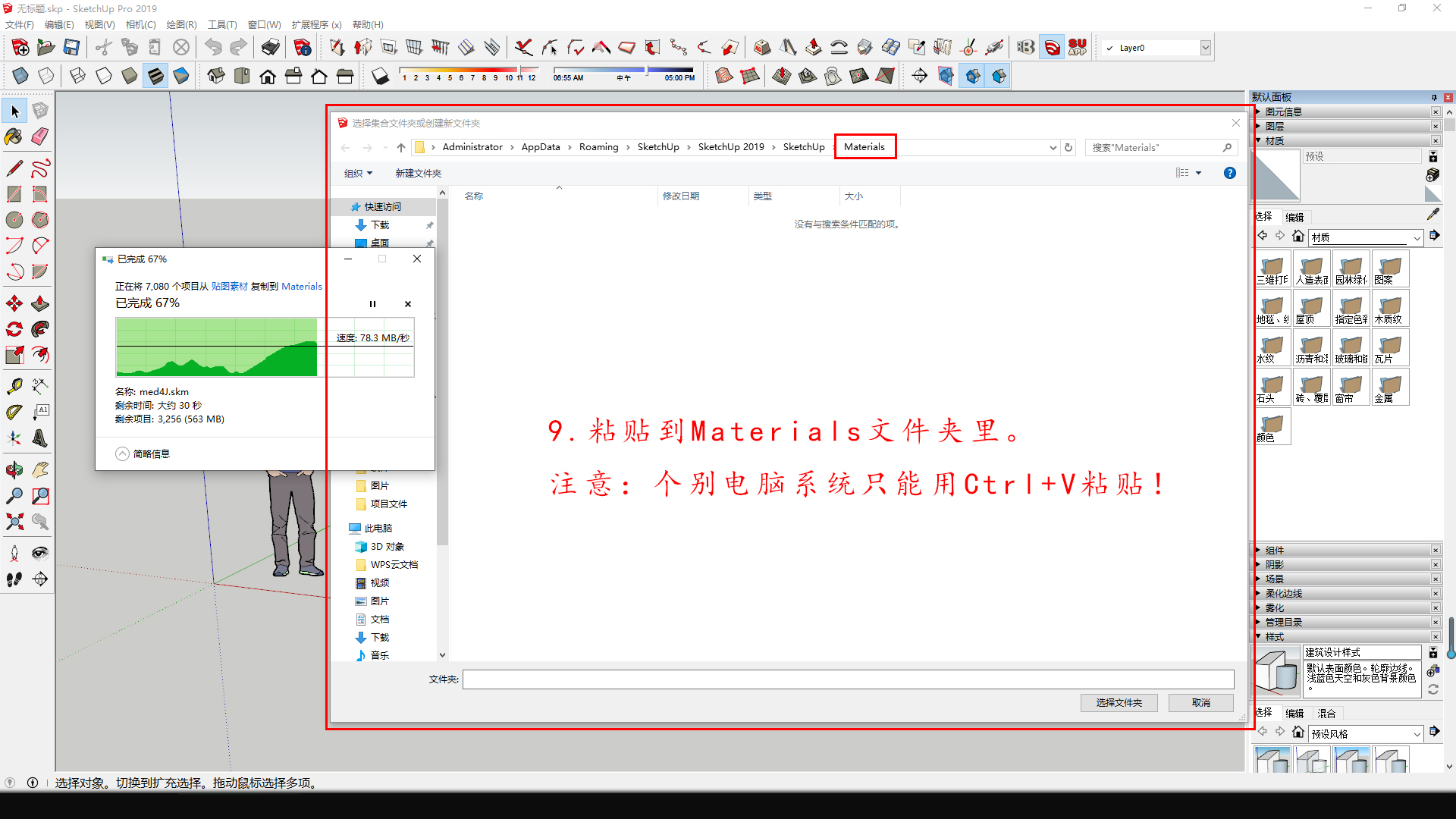This screenshot has height=819, width=1456.
Task: Open the 相机(C) menu
Action: (x=140, y=25)
